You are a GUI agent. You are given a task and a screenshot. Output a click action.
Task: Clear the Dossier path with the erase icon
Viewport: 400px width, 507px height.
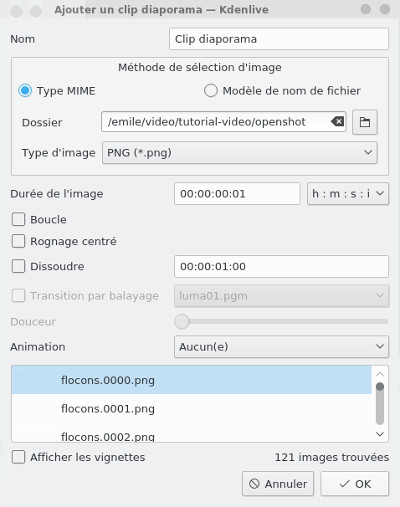click(x=337, y=122)
